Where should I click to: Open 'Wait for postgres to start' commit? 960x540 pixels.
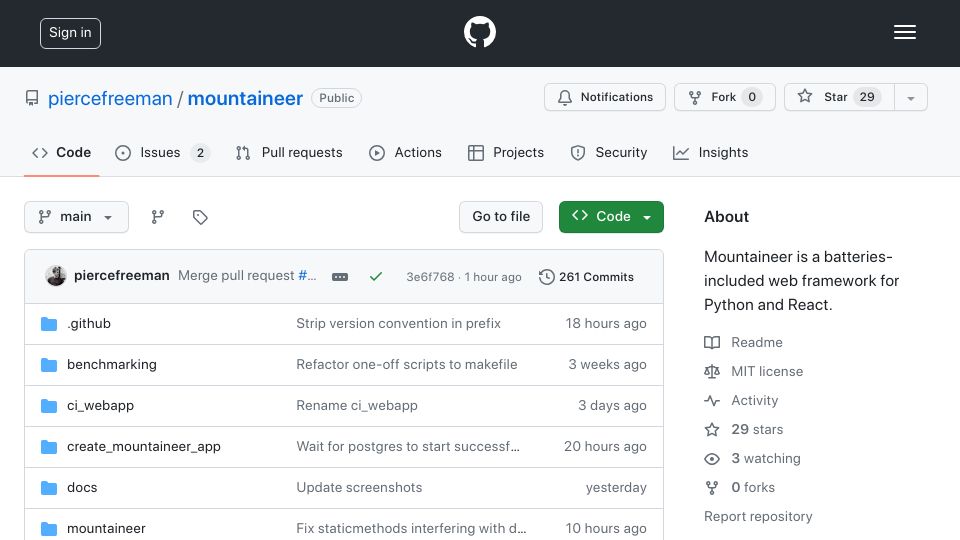click(408, 447)
